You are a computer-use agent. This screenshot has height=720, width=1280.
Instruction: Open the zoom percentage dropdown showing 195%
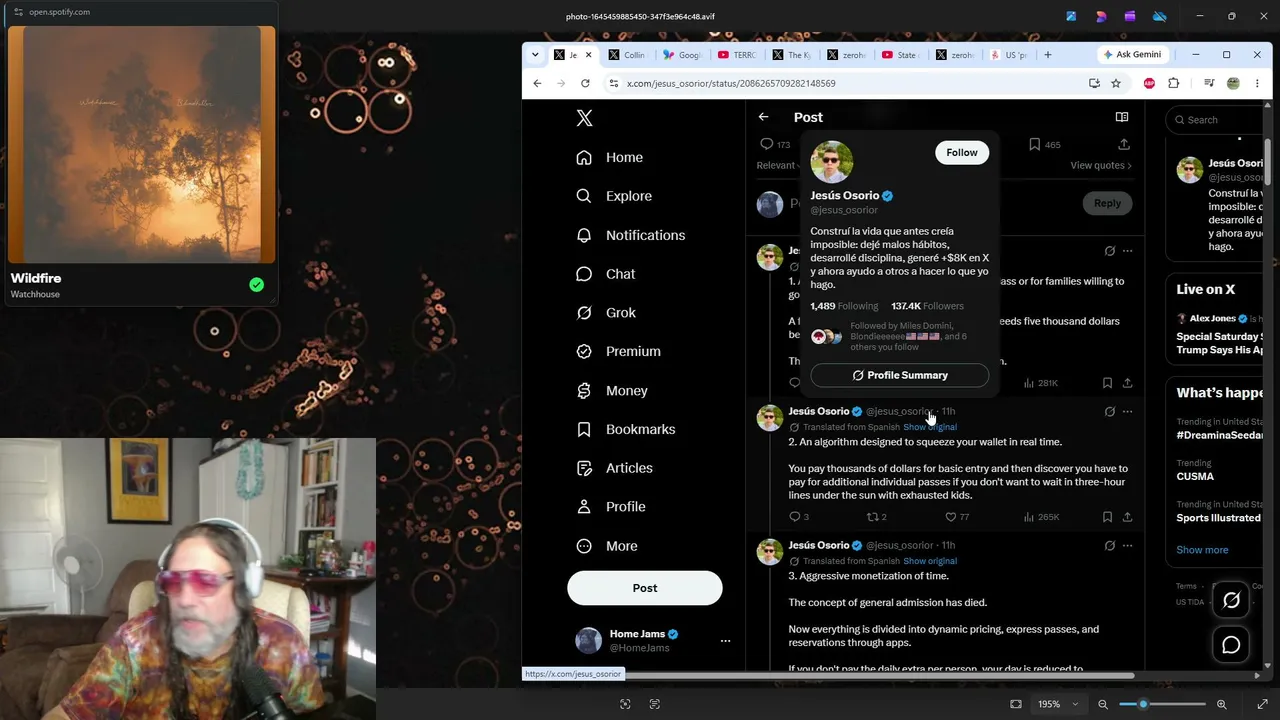1060,704
